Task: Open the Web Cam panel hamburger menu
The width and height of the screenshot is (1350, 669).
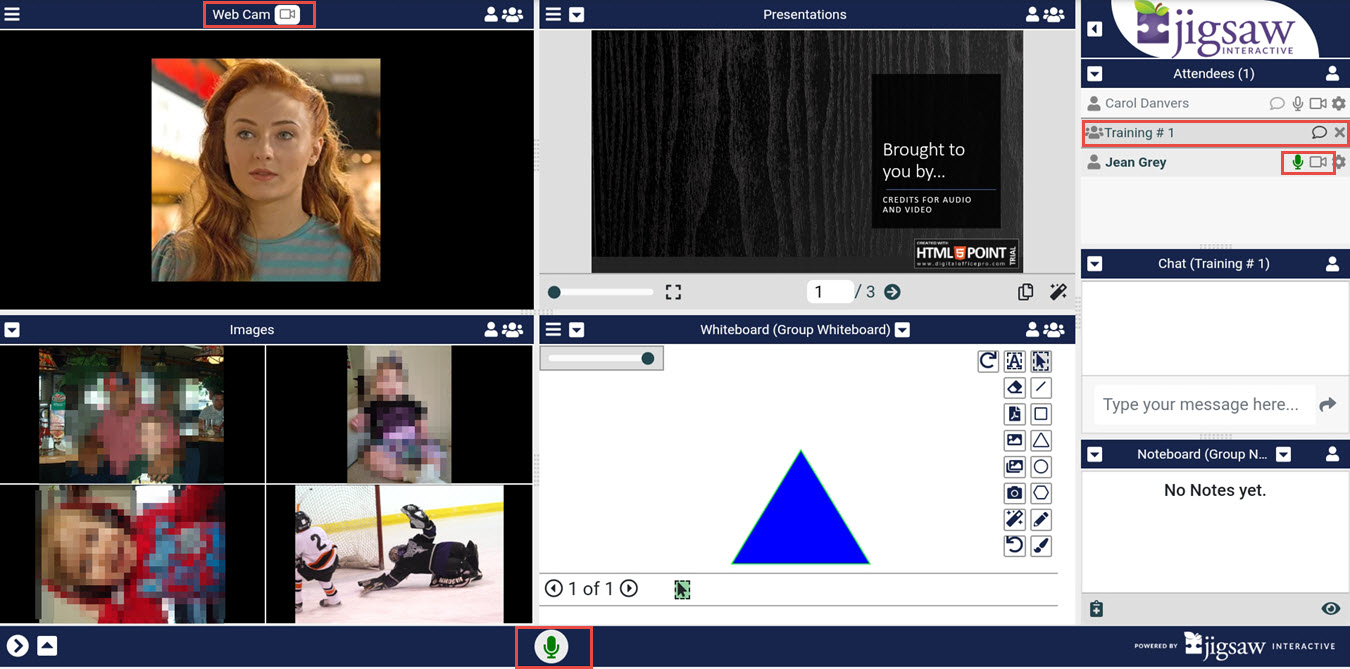Action: [x=12, y=15]
